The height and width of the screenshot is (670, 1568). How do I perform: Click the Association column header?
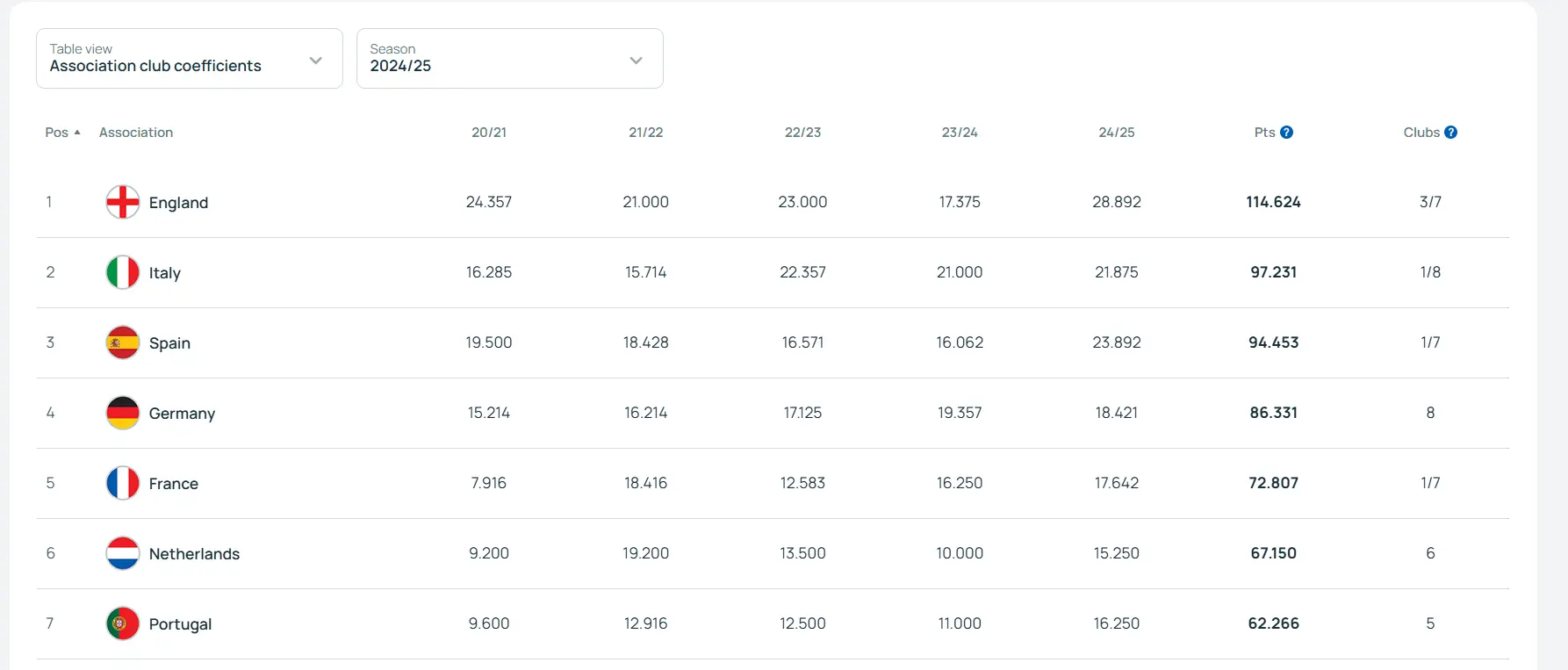click(136, 133)
